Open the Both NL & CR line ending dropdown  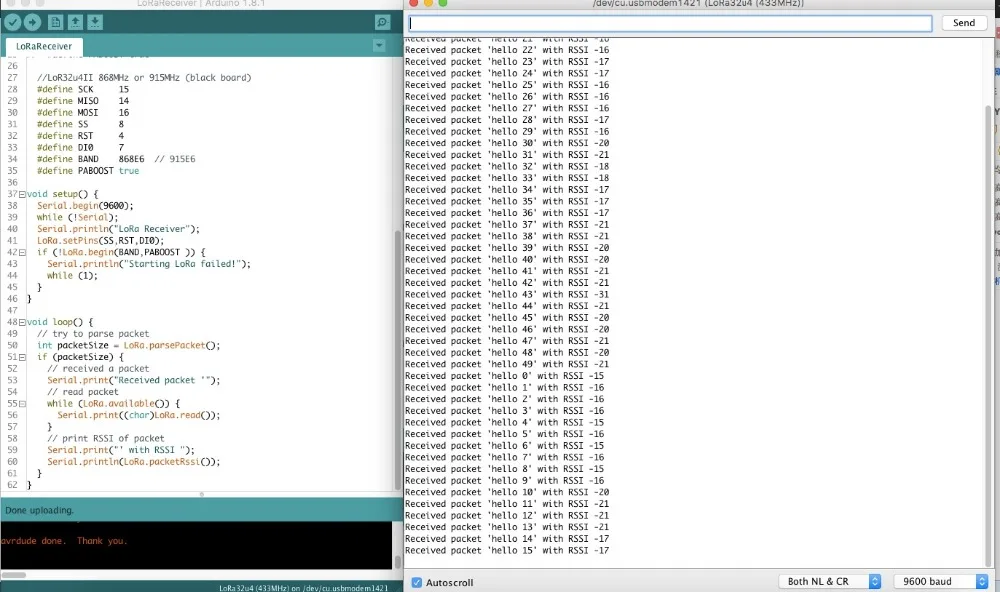830,581
